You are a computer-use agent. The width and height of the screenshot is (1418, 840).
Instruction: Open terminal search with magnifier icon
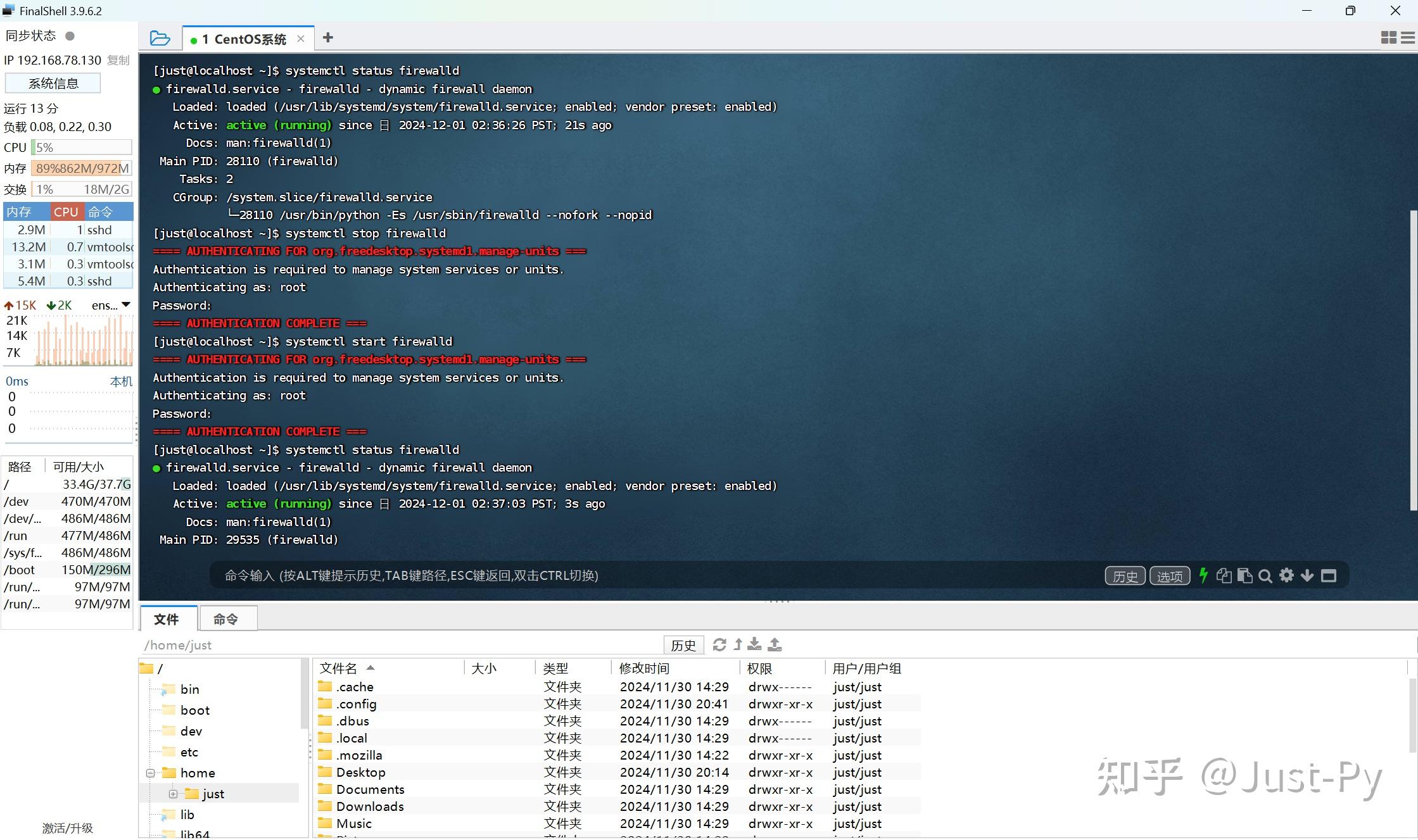tap(1265, 575)
